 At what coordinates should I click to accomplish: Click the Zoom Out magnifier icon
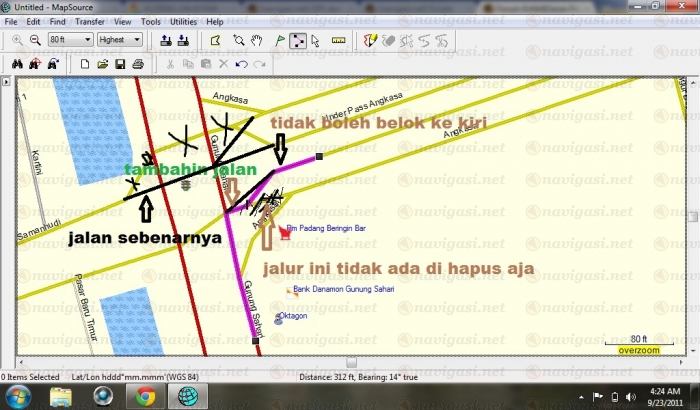click(x=34, y=41)
